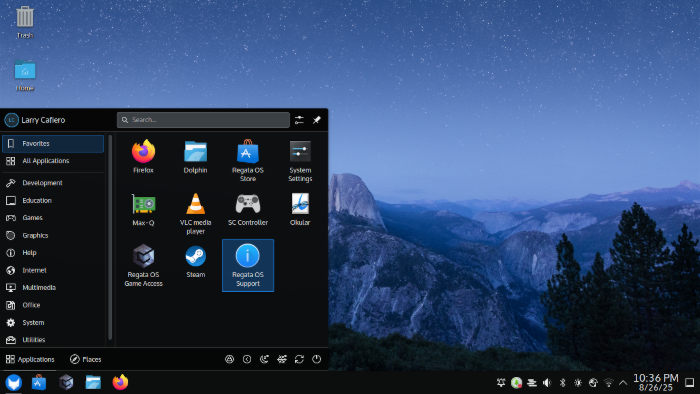Open the Wi-Fi network tray icon
700x394 pixels.
(608, 382)
